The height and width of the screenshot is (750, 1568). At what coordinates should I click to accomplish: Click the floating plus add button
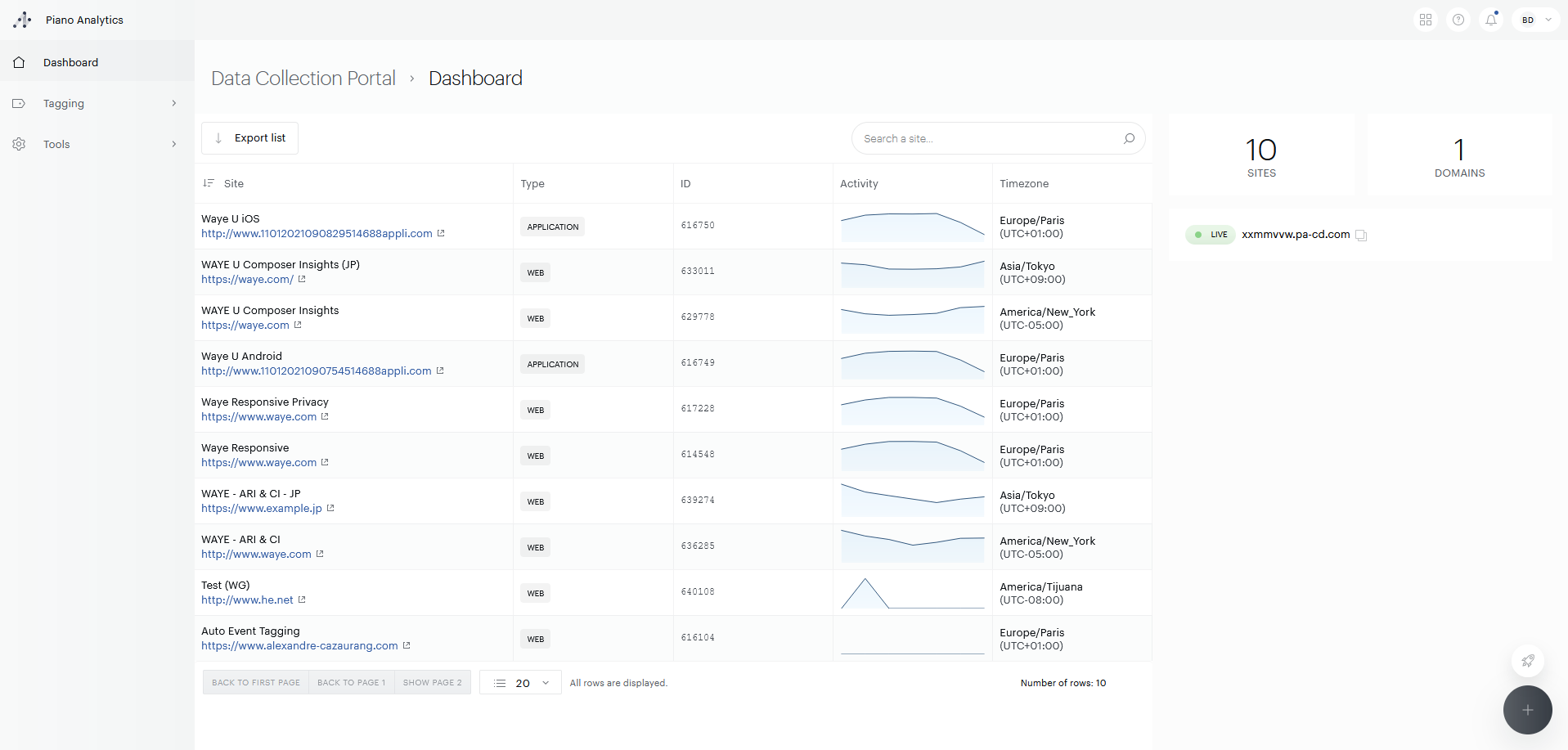(x=1527, y=710)
